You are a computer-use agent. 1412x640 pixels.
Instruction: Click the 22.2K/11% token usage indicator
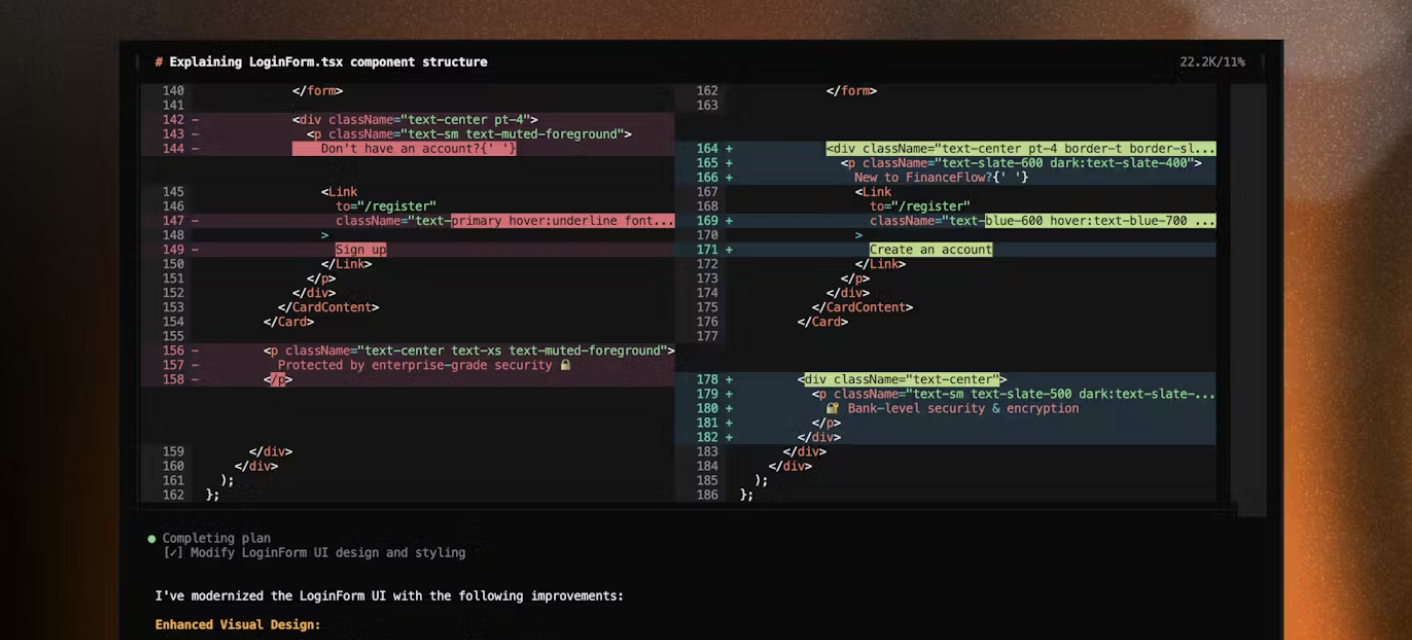point(1211,62)
